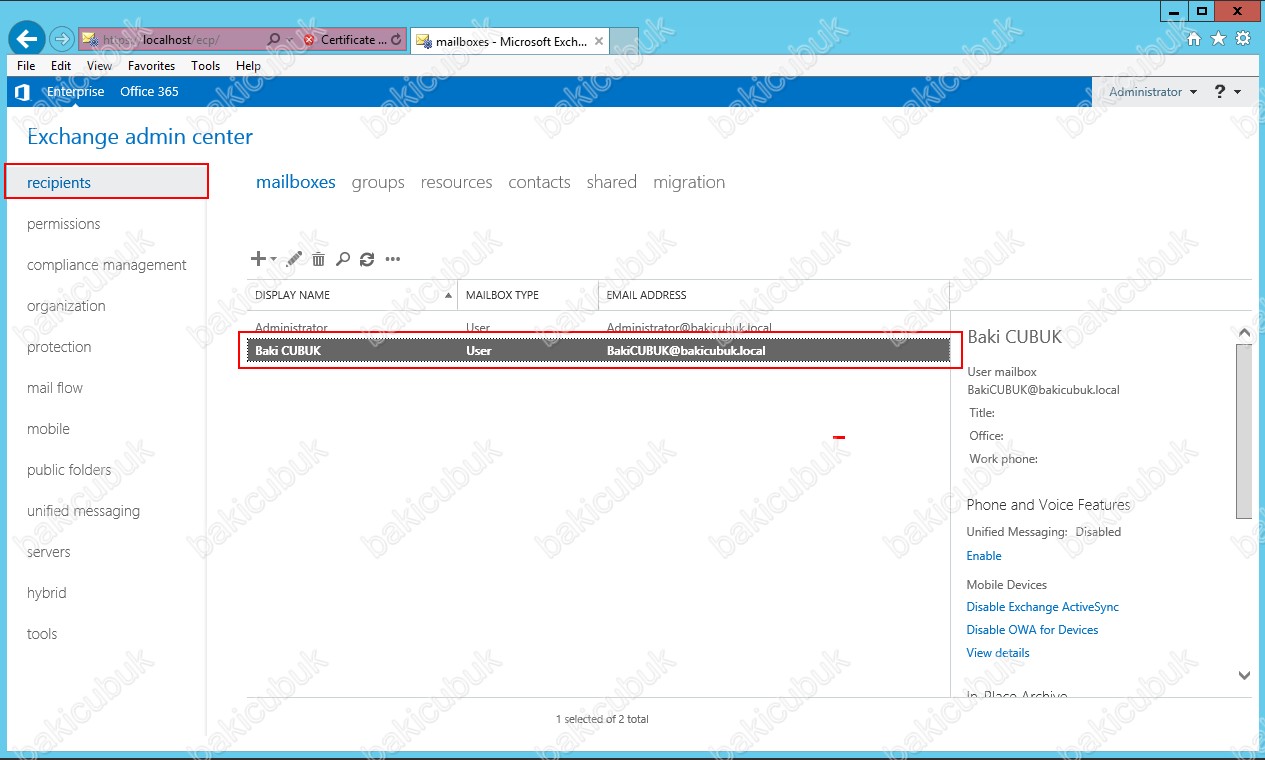Click the details pane scroll up arrow
This screenshot has width=1265, height=760.
(1244, 332)
